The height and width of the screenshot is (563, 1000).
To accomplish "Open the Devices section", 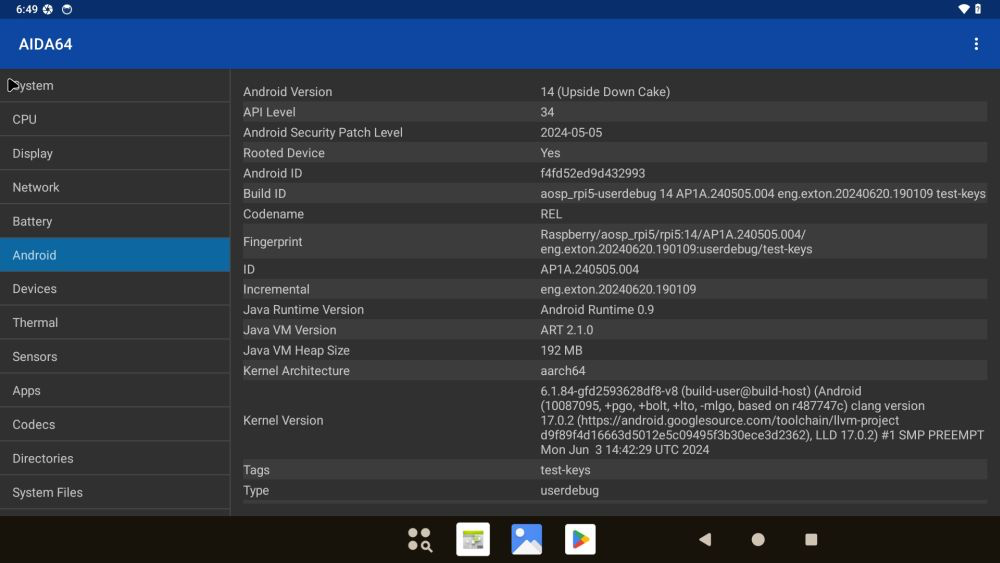I will [115, 289].
